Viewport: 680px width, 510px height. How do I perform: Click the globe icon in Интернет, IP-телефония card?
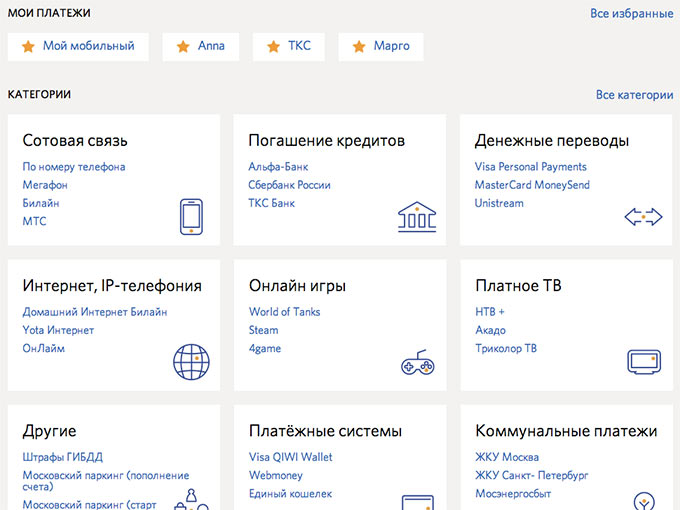[x=191, y=362]
